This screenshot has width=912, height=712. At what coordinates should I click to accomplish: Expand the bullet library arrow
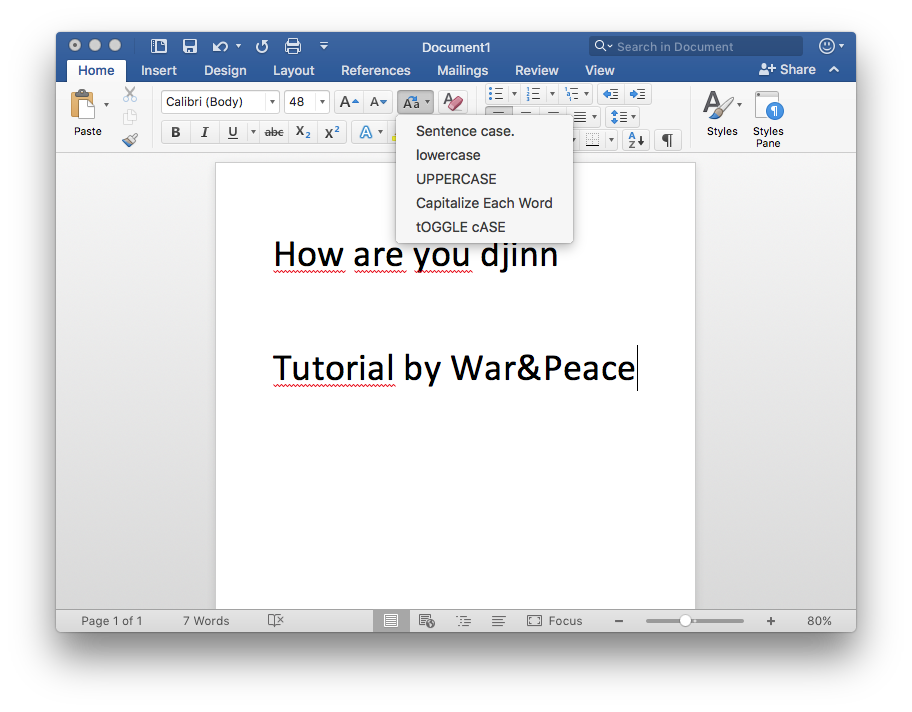click(514, 94)
